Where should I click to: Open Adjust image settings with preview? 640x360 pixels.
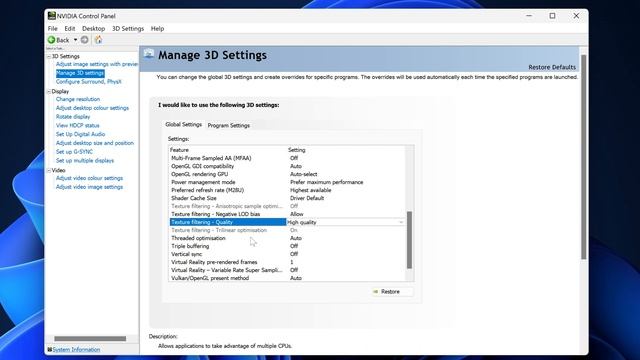coord(97,64)
